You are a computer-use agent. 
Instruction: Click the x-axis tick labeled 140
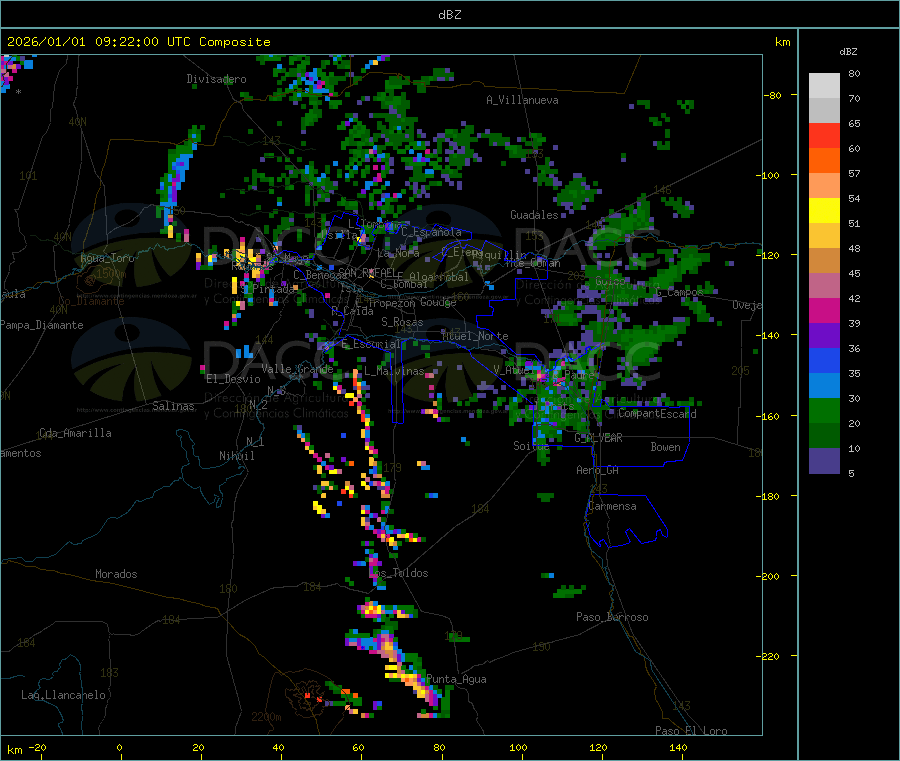(x=678, y=747)
